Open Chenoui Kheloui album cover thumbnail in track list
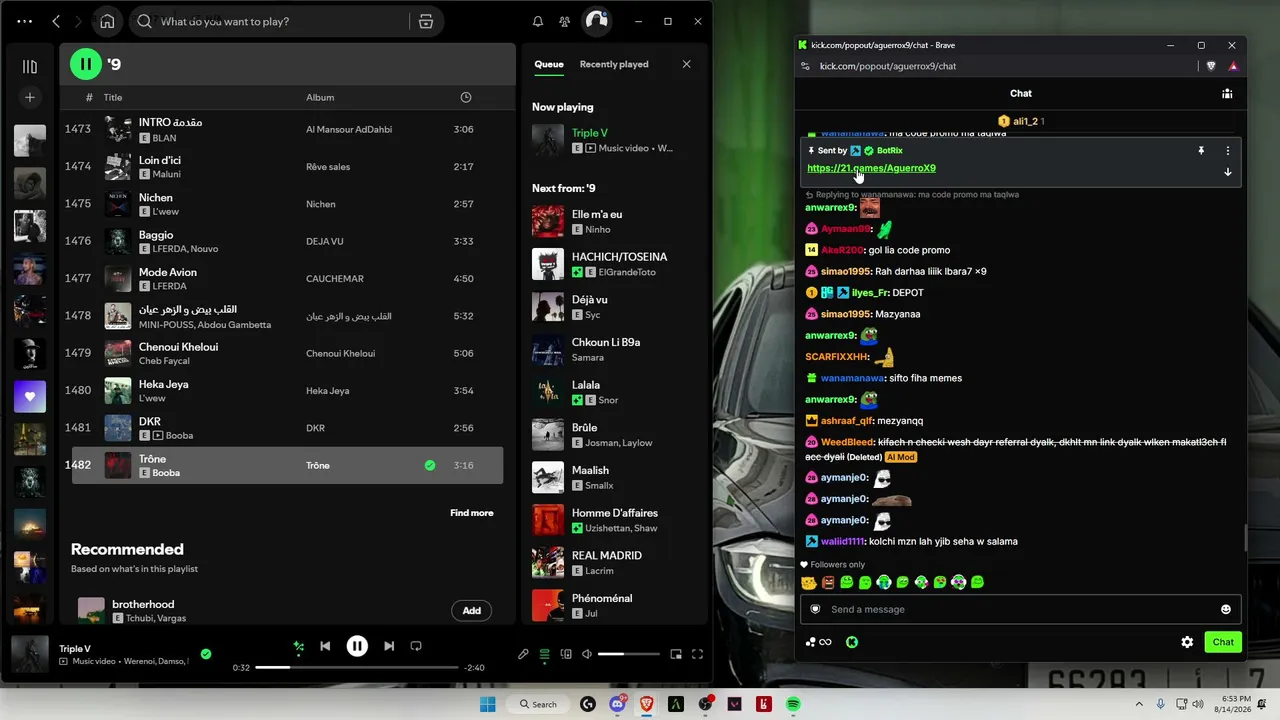This screenshot has width=1280, height=720. click(x=118, y=353)
